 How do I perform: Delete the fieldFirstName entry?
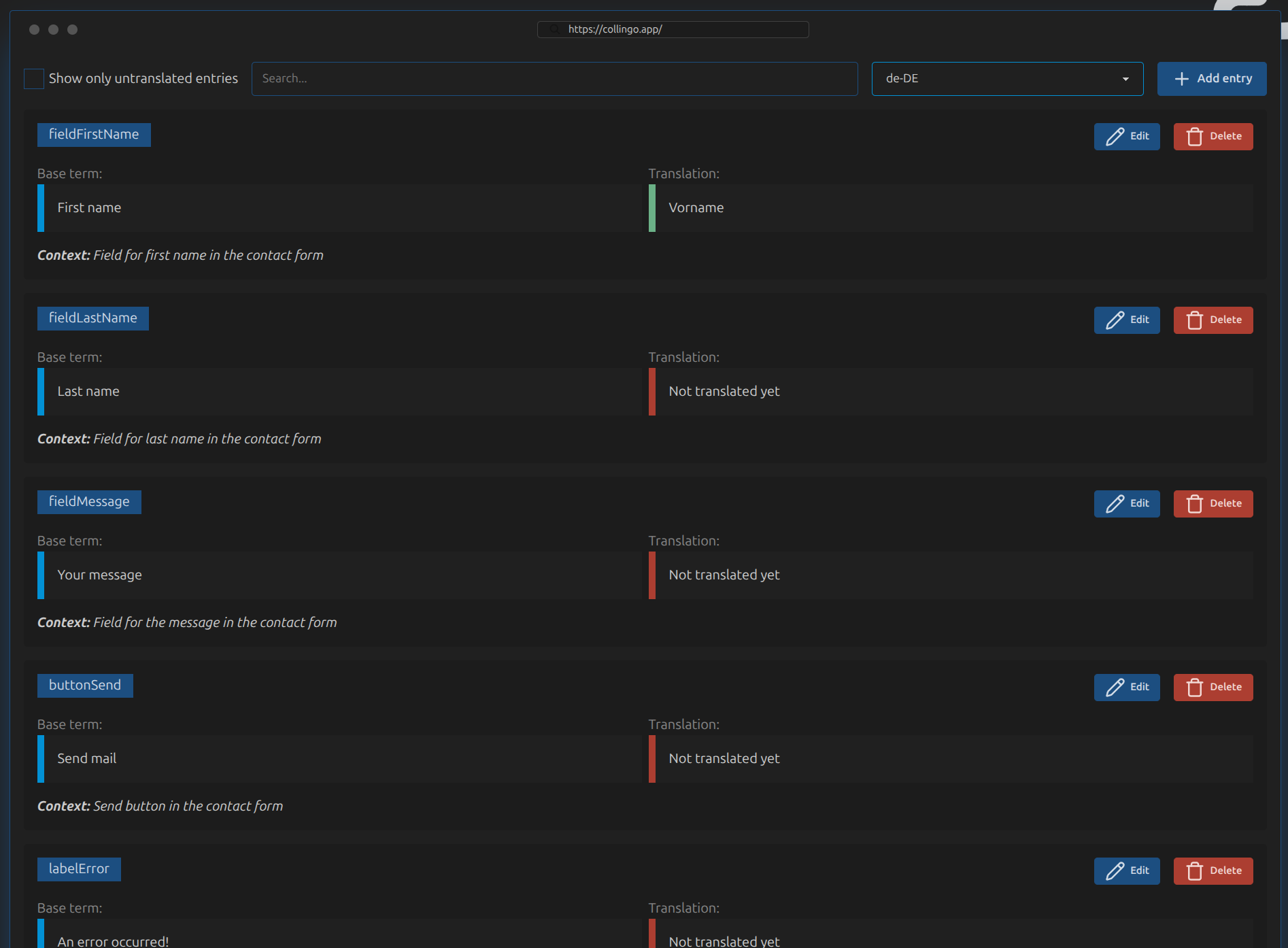[x=1213, y=137]
